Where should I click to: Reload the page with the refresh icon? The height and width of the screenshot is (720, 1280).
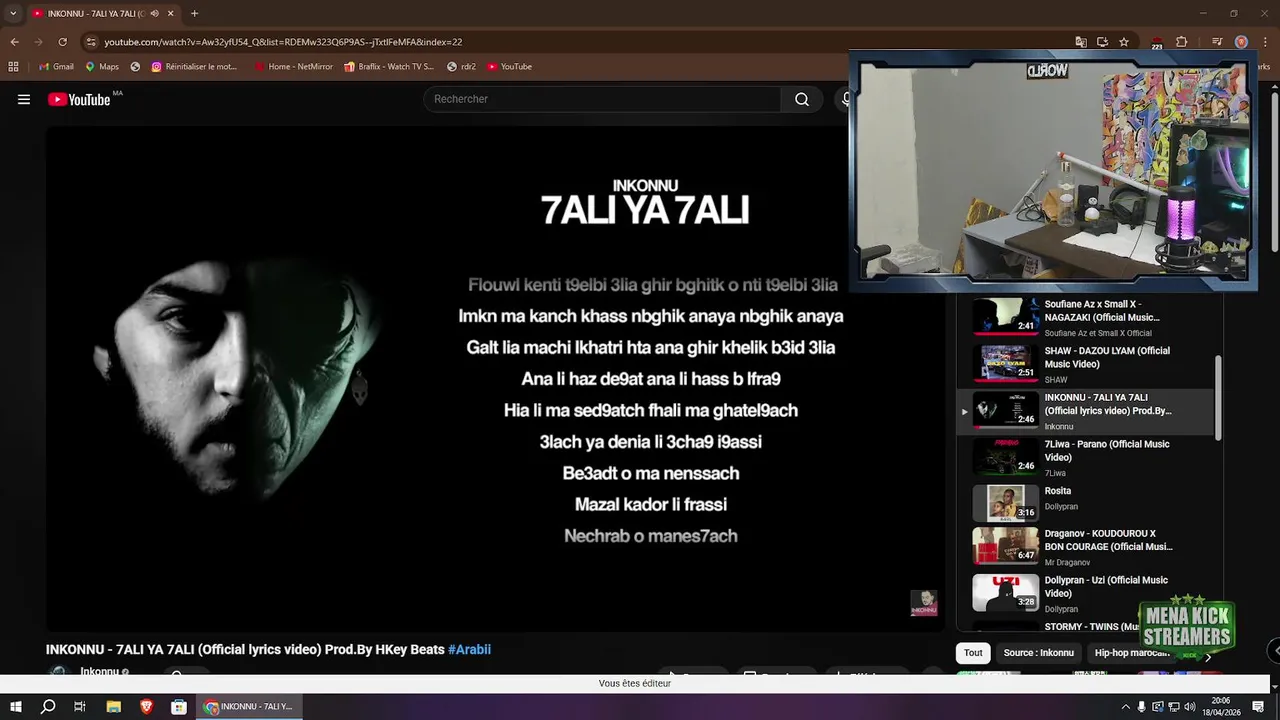62,42
